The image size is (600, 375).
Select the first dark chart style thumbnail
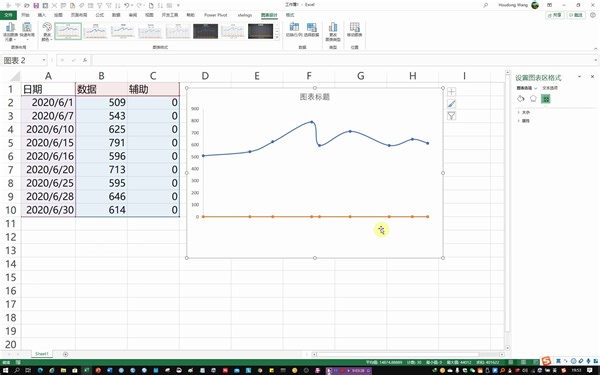pyautogui.click(x=205, y=31)
